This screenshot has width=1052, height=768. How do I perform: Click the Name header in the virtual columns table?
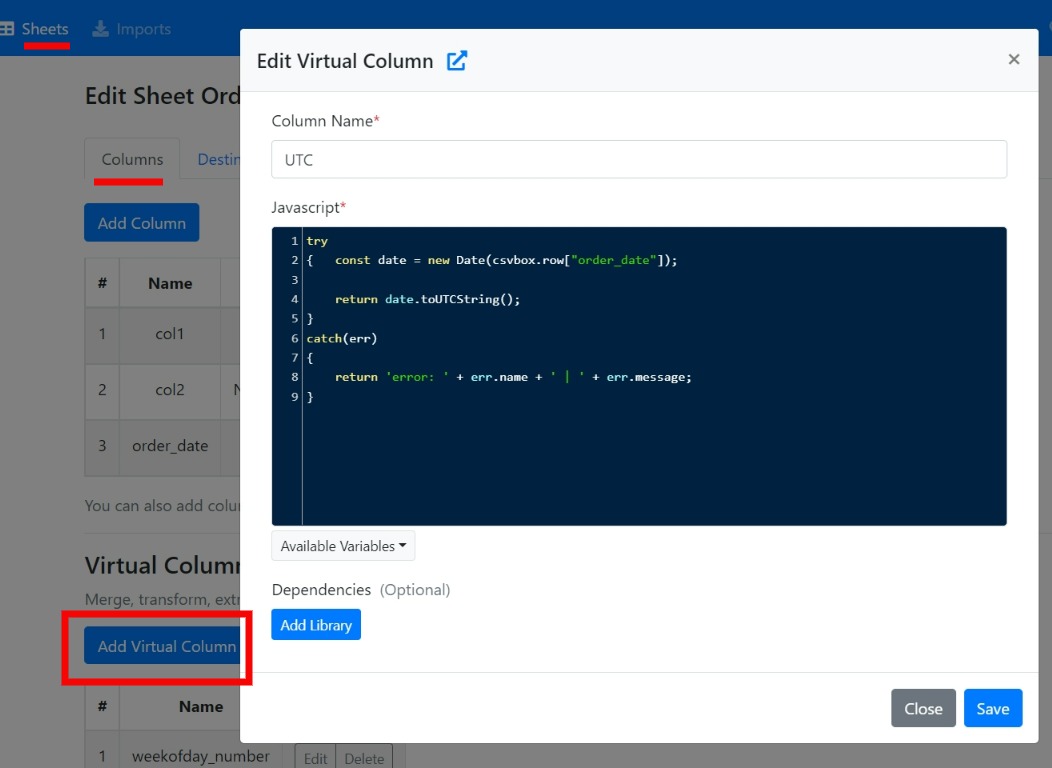coord(201,706)
